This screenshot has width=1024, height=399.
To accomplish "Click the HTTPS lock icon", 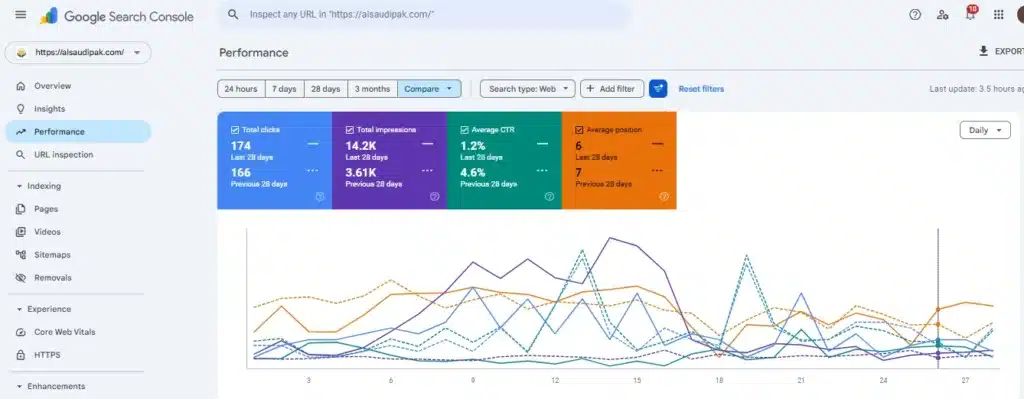I will click(x=21, y=355).
